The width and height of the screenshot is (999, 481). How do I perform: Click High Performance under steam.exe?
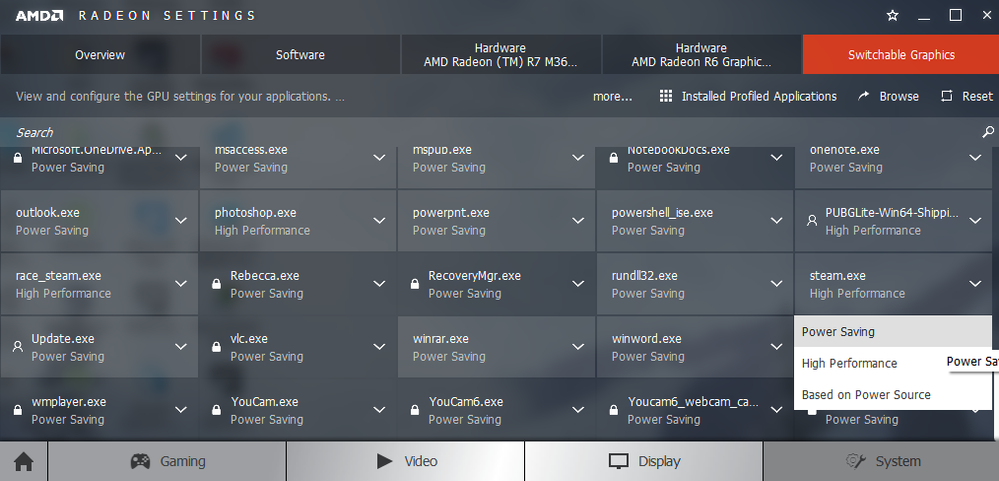[857, 294]
